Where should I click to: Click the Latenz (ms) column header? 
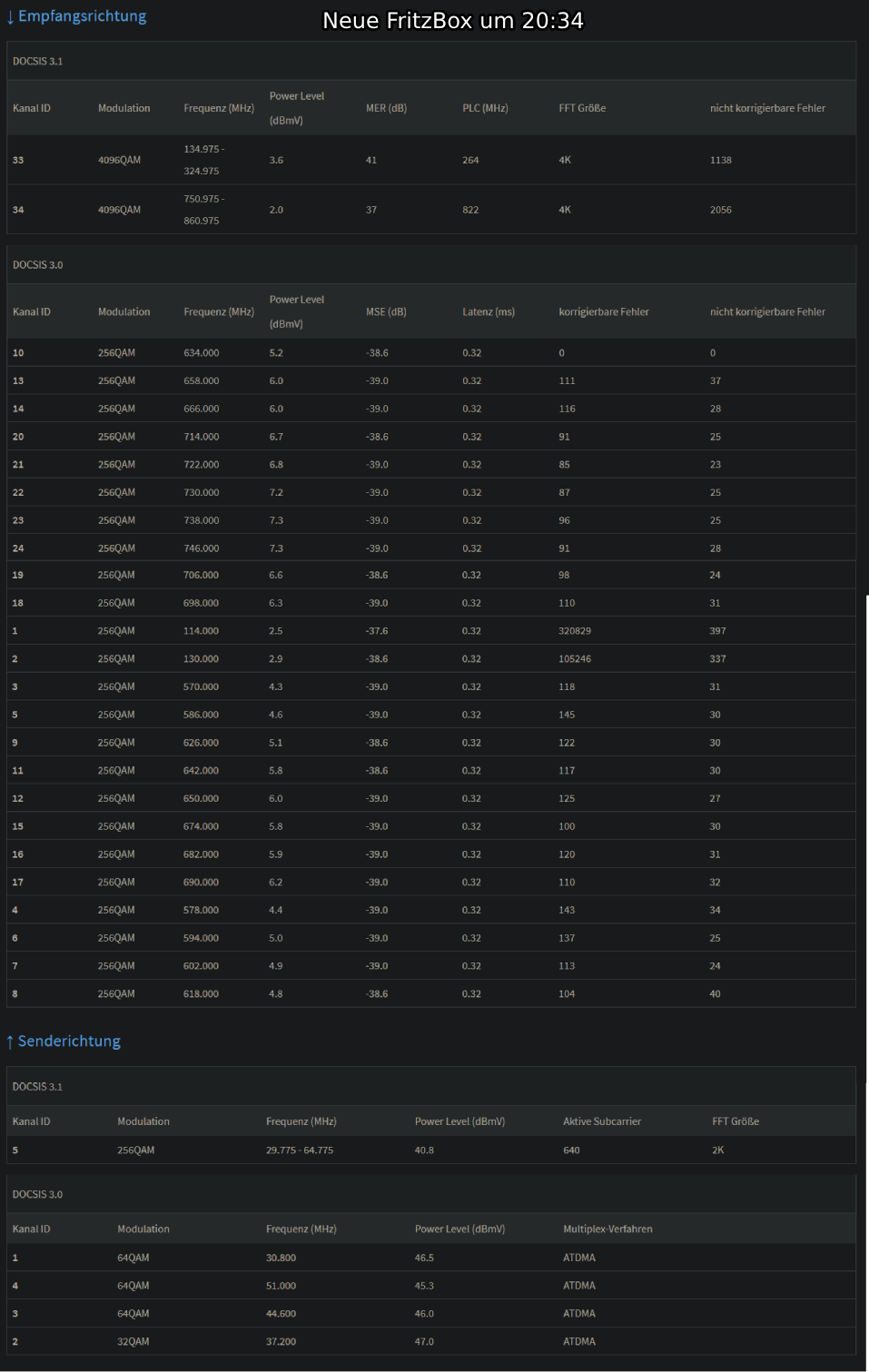(x=489, y=311)
